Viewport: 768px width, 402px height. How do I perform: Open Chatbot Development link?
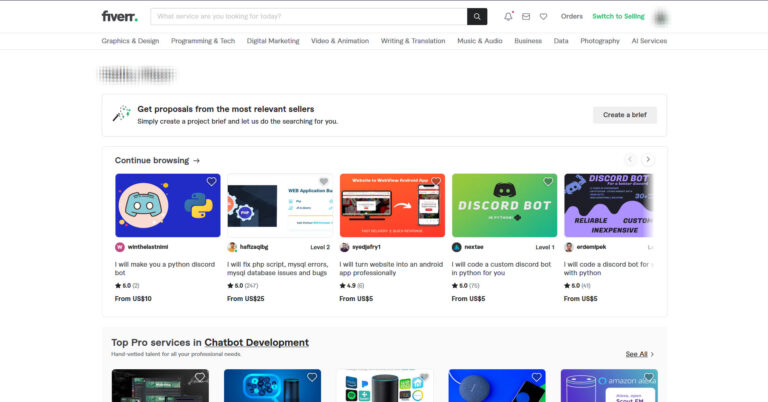(257, 343)
